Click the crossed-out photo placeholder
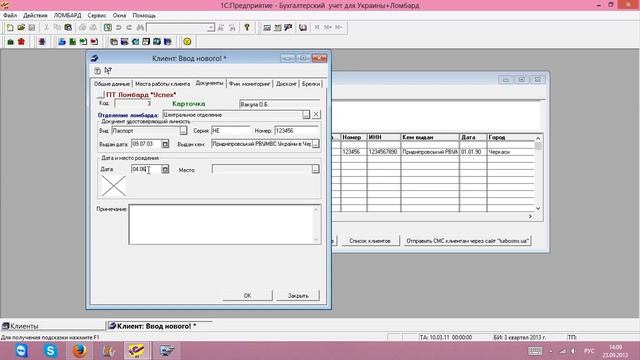Screen dimensions: 640x360 coord(113,186)
